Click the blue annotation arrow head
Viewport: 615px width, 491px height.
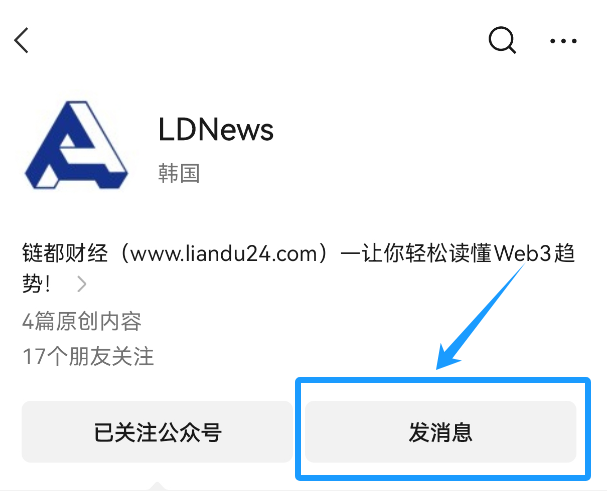click(447, 357)
